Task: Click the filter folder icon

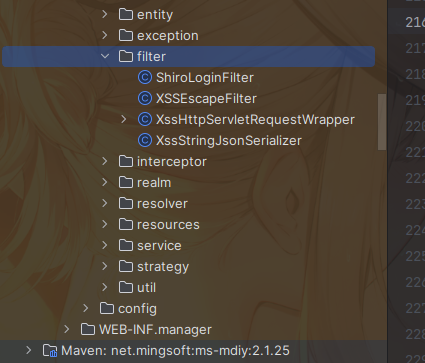Action: [126, 56]
